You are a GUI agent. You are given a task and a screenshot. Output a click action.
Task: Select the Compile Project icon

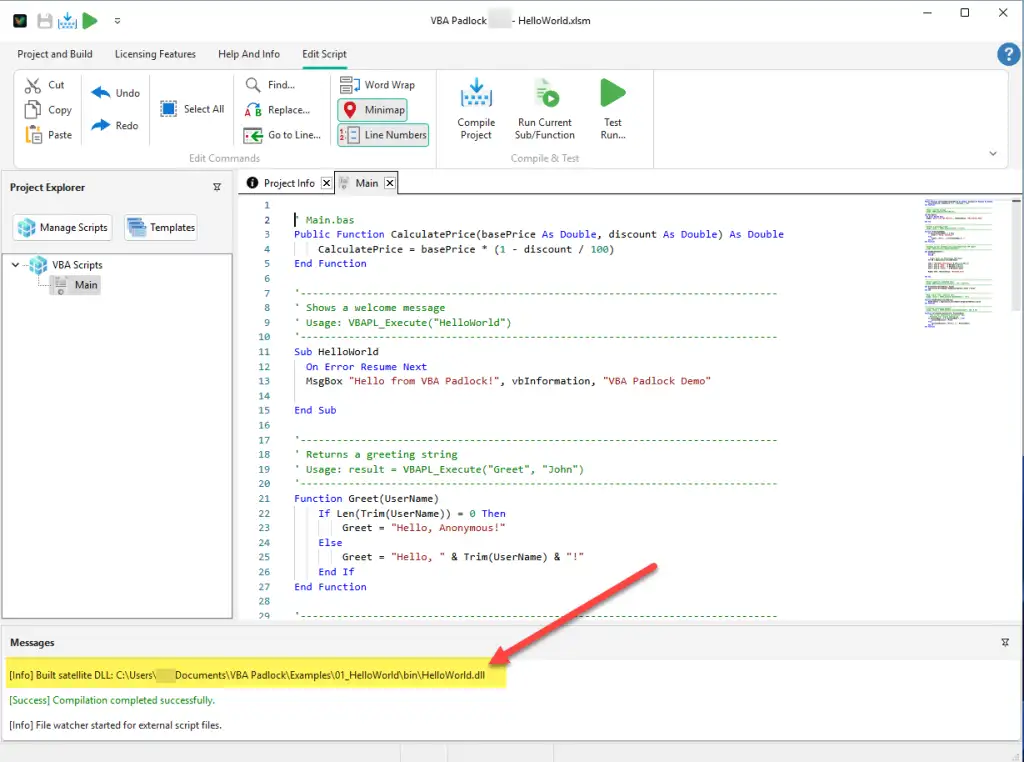pos(475,108)
